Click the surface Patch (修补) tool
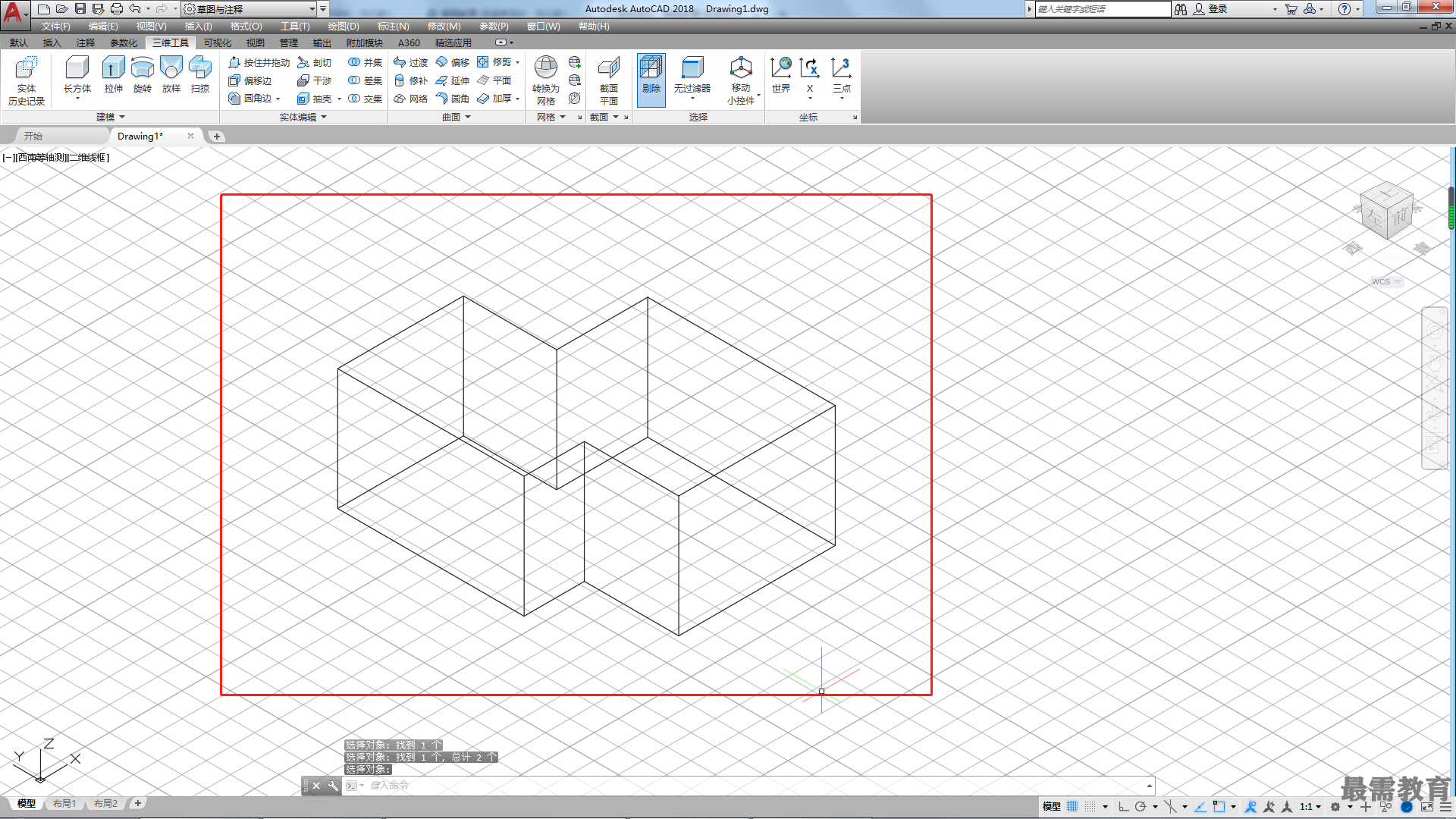Viewport: 1456px width, 819px height. 411,80
